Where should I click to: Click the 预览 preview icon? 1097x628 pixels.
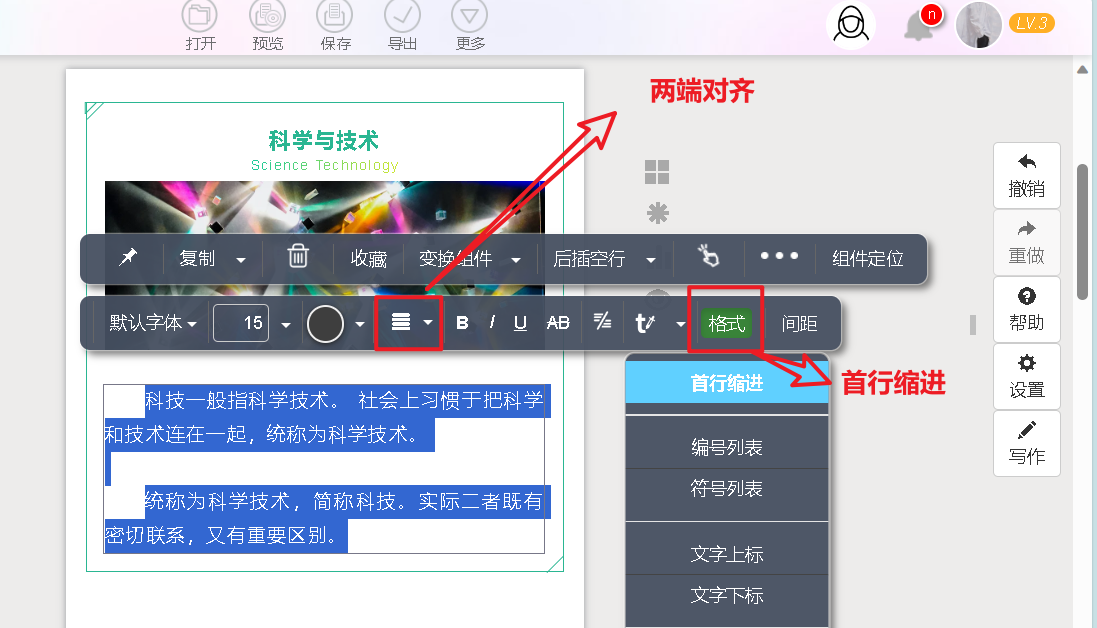pos(267,15)
